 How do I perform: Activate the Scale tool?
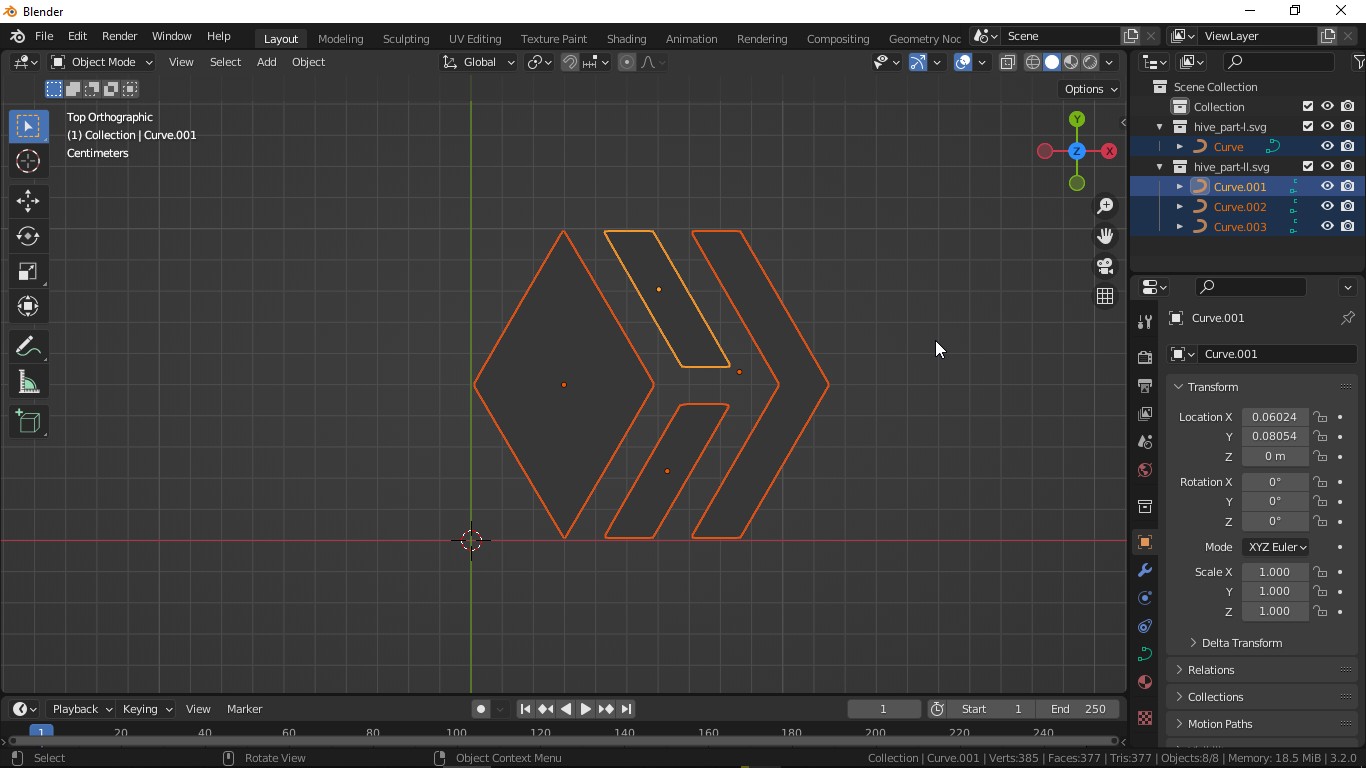(28, 271)
